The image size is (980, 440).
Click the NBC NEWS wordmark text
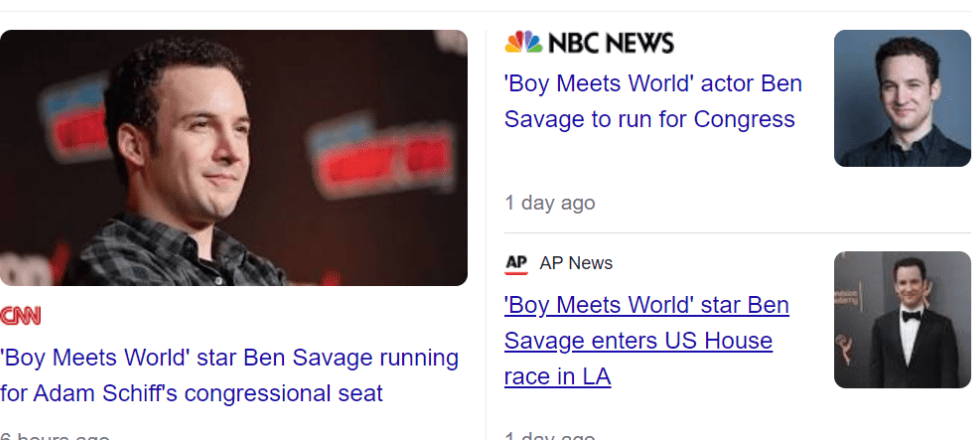click(611, 43)
